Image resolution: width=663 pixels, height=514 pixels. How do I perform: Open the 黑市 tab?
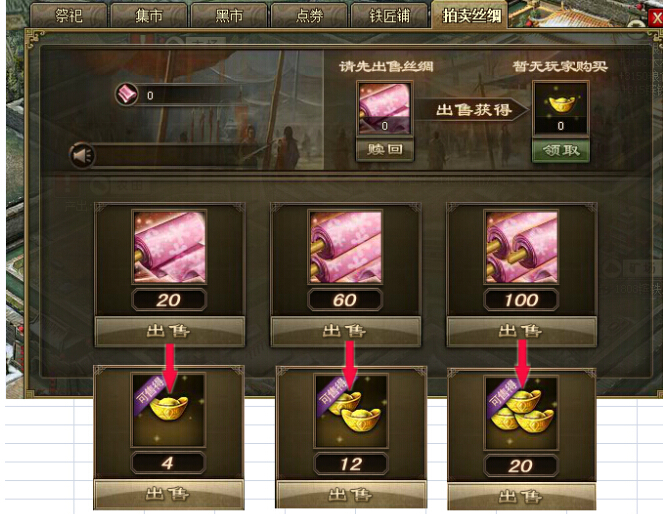229,16
